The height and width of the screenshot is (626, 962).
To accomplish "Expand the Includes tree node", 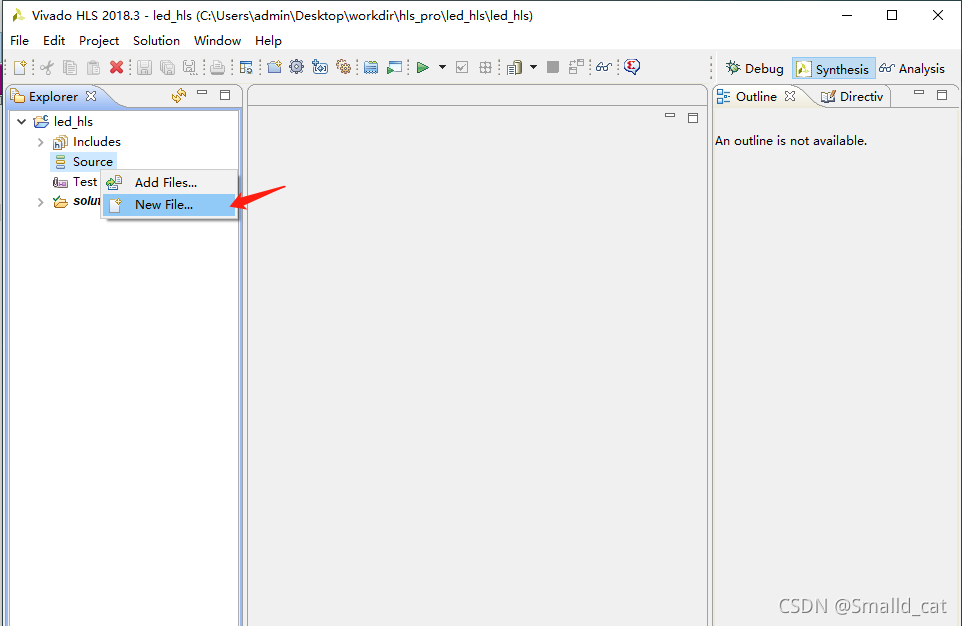I will [x=40, y=142].
